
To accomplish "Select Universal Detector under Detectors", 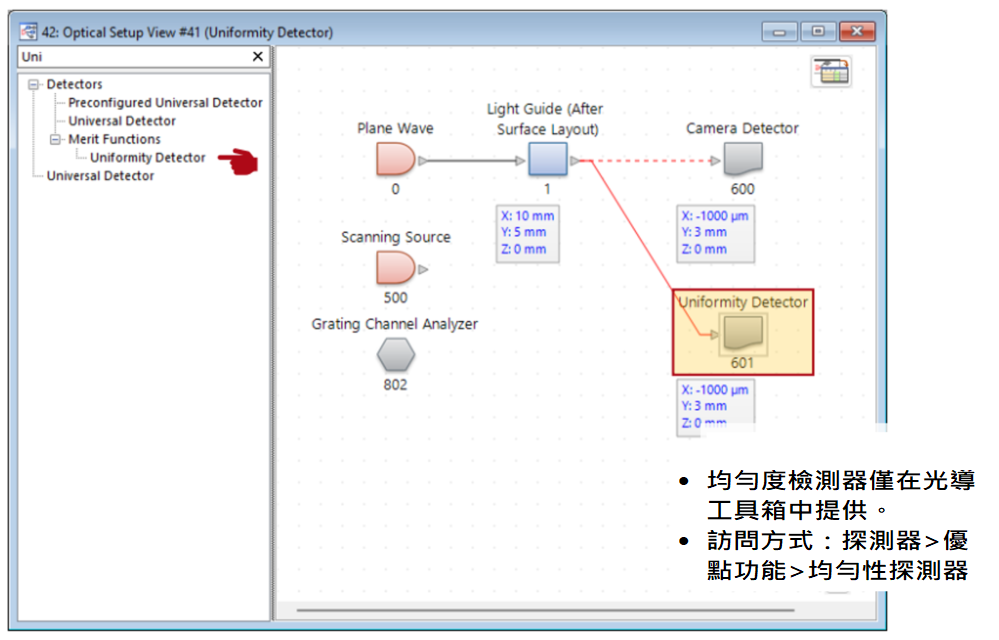I will pyautogui.click(x=122, y=121).
